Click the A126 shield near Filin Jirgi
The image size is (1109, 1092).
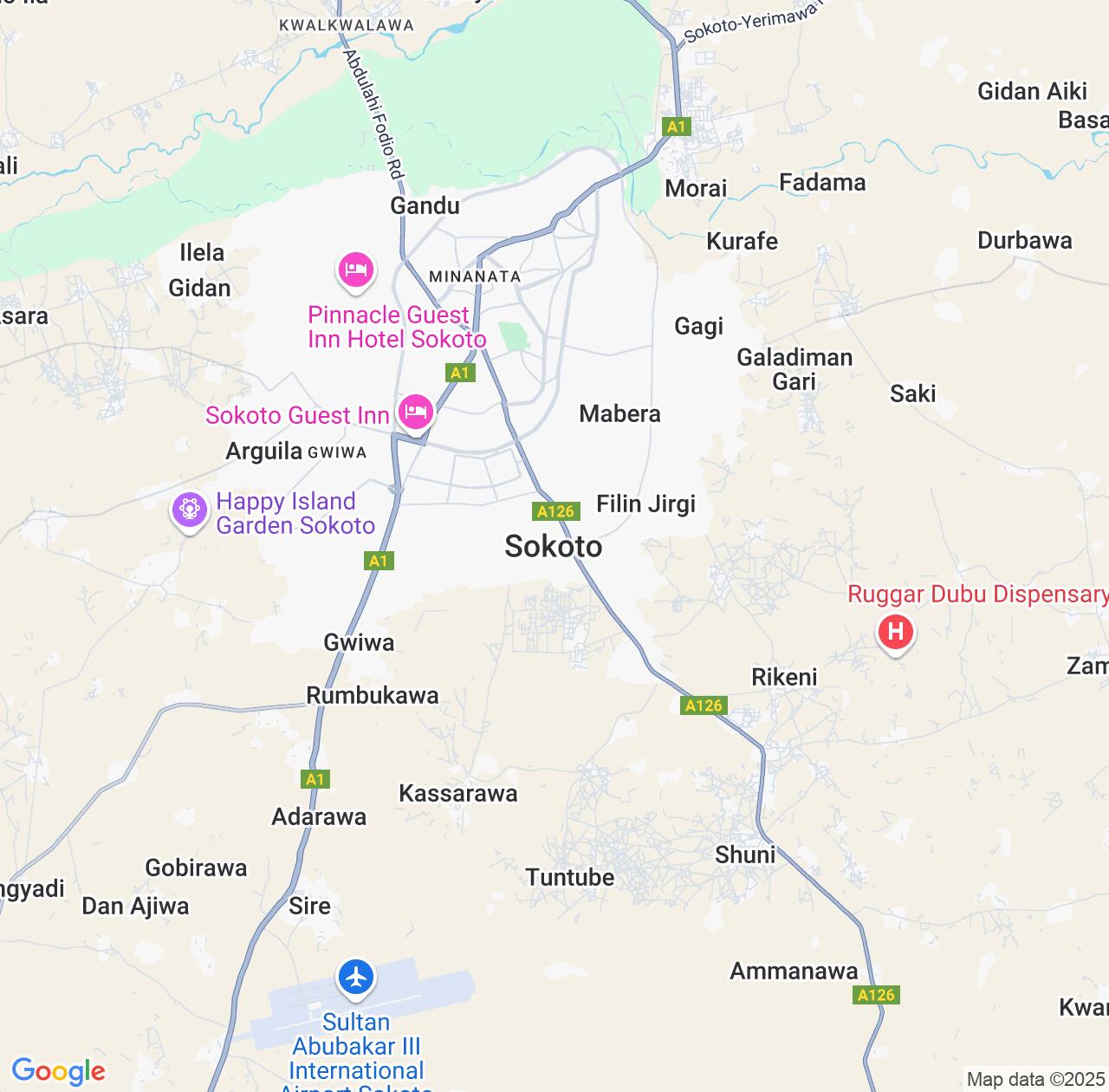pos(555,511)
